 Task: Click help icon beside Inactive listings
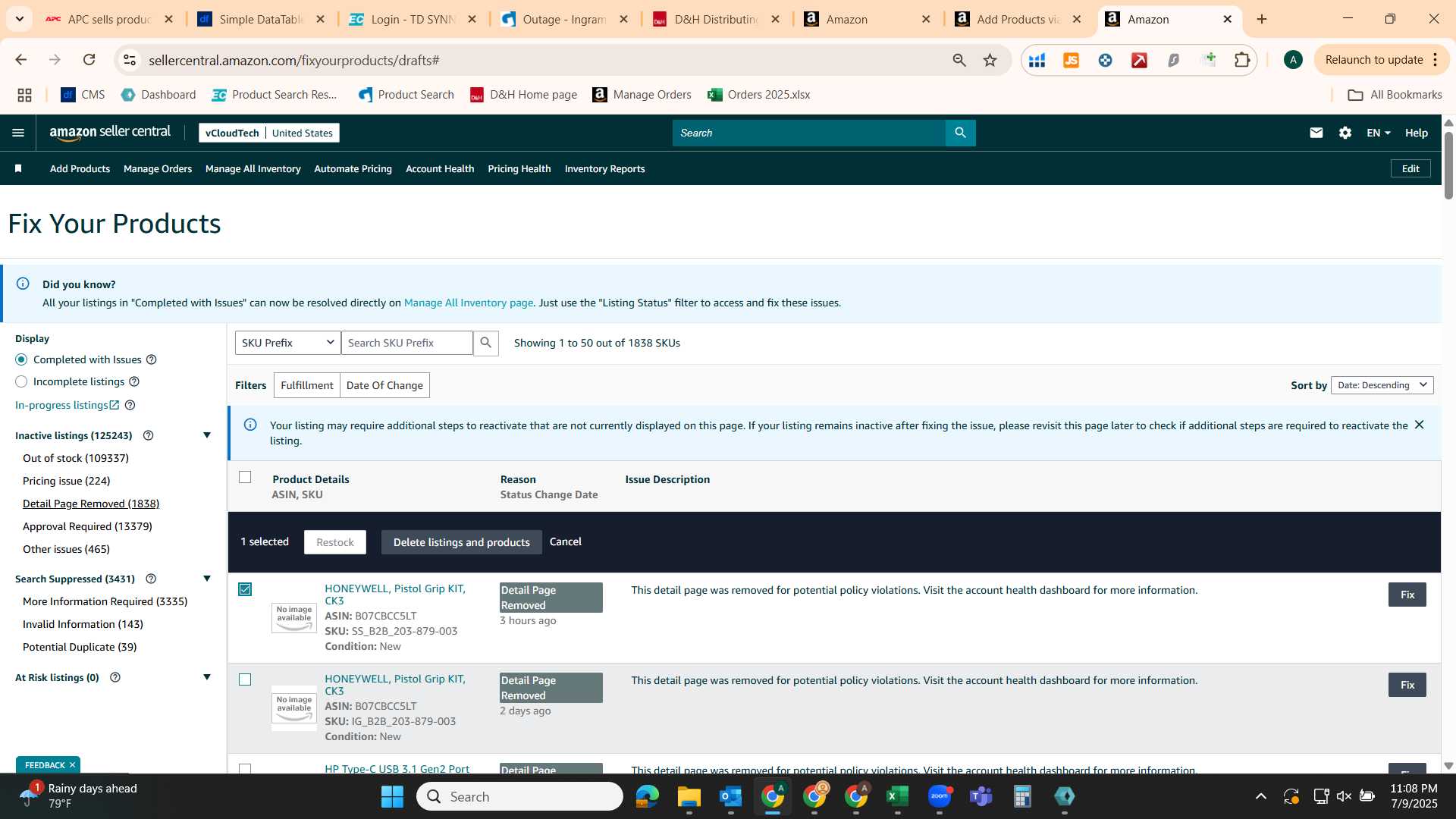point(149,435)
